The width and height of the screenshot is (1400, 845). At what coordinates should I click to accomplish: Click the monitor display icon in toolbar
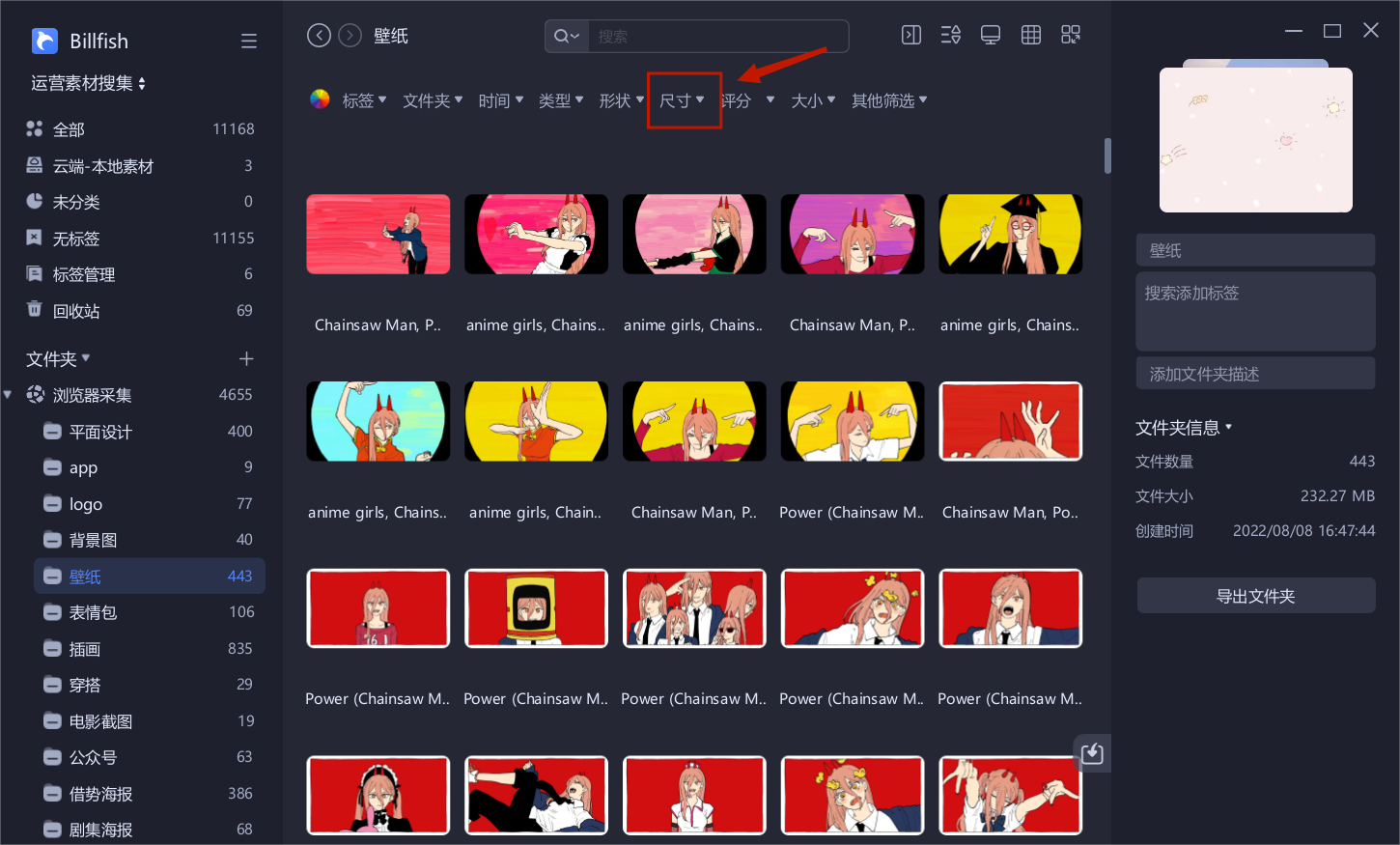(x=991, y=35)
